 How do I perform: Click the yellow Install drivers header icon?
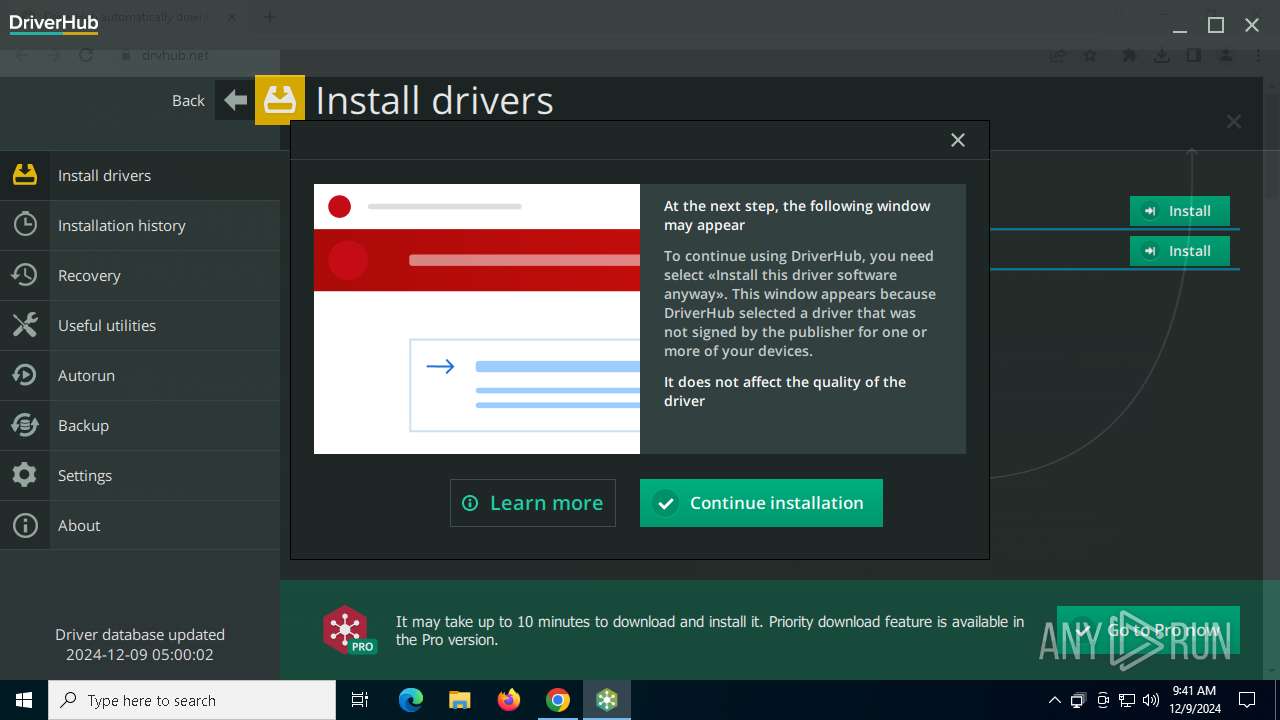[x=280, y=100]
